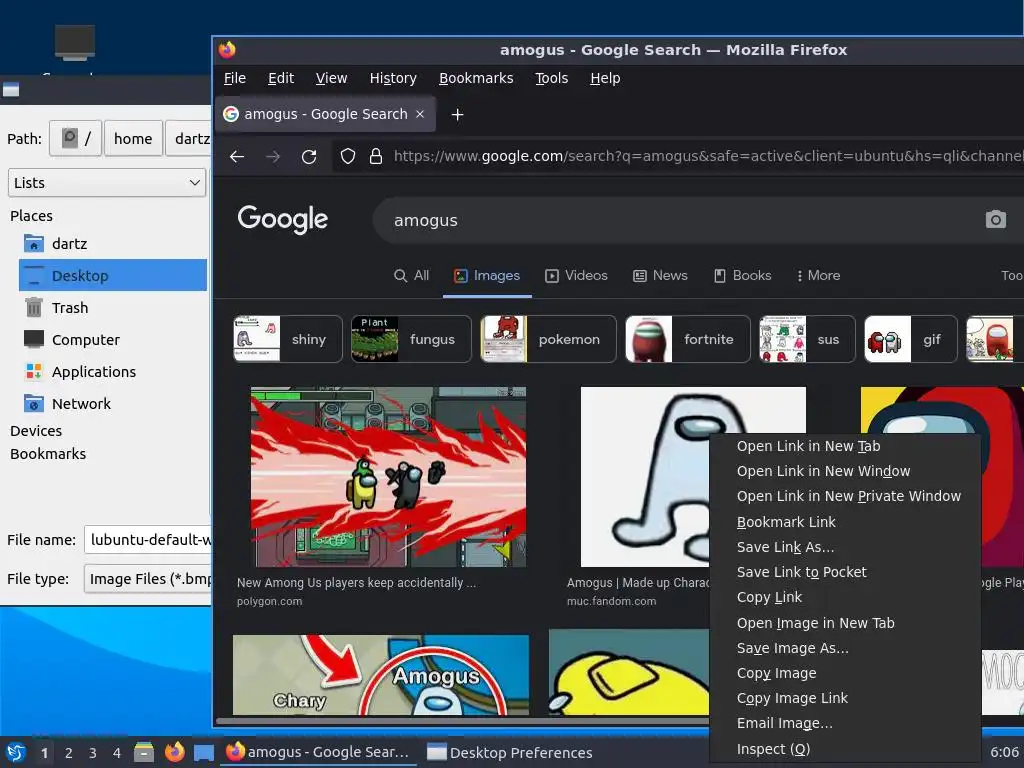The height and width of the screenshot is (768, 1024).
Task: Filter images by pokemon chip
Action: click(x=548, y=339)
